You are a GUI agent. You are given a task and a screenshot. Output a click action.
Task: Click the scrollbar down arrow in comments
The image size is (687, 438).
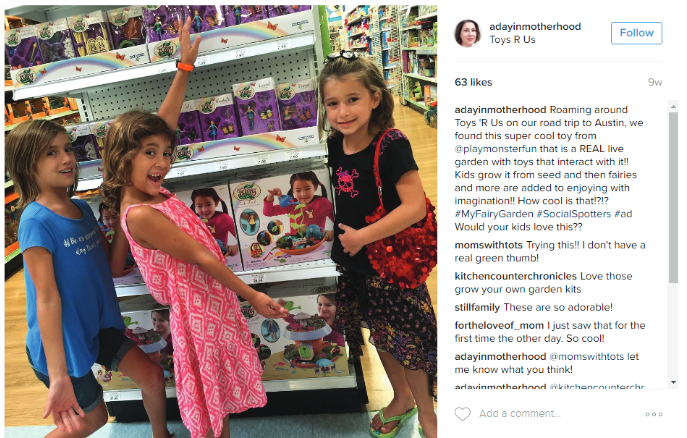[x=673, y=382]
